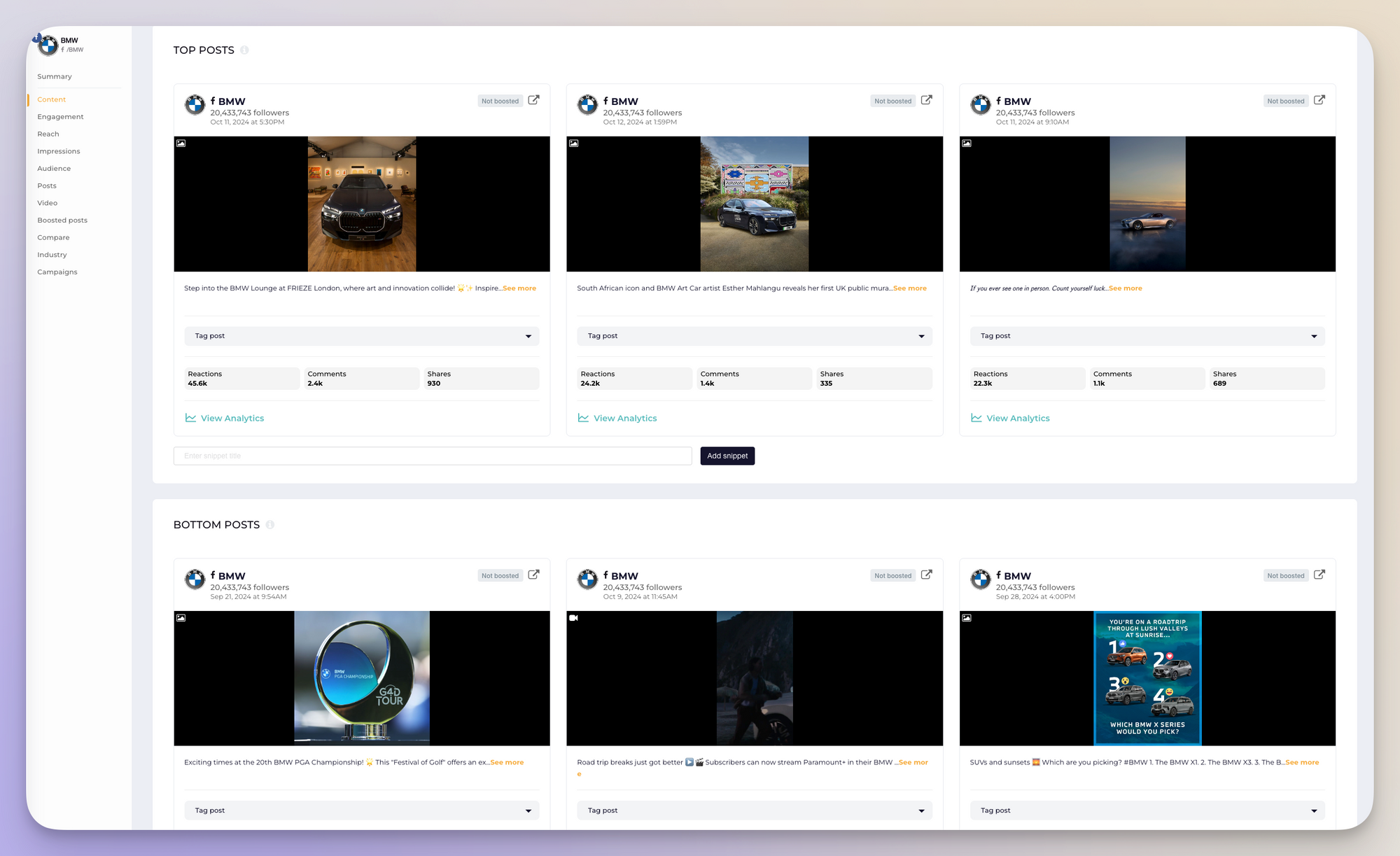View Analytics for Oct 11 9:10AM post

click(x=1010, y=418)
